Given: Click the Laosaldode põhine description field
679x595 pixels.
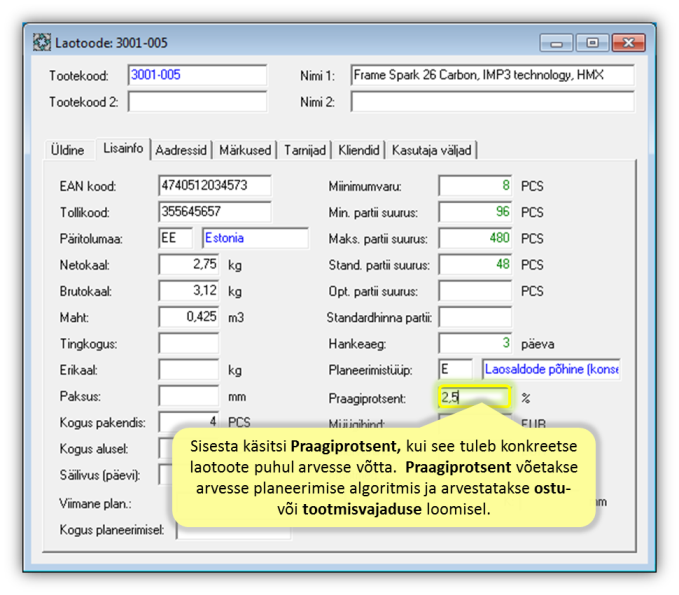Looking at the screenshot, I should pos(551,370).
